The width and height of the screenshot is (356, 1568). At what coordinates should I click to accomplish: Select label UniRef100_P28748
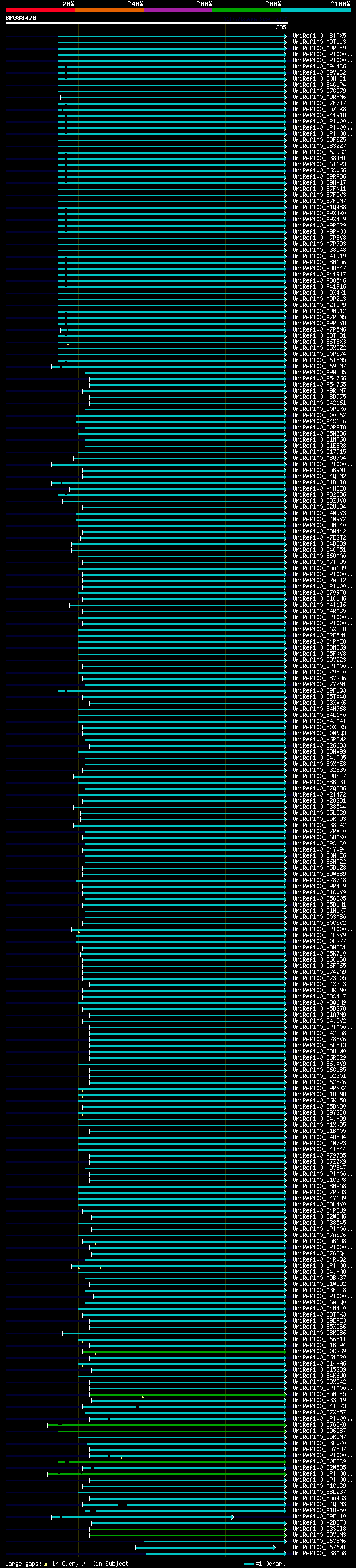(319, 880)
